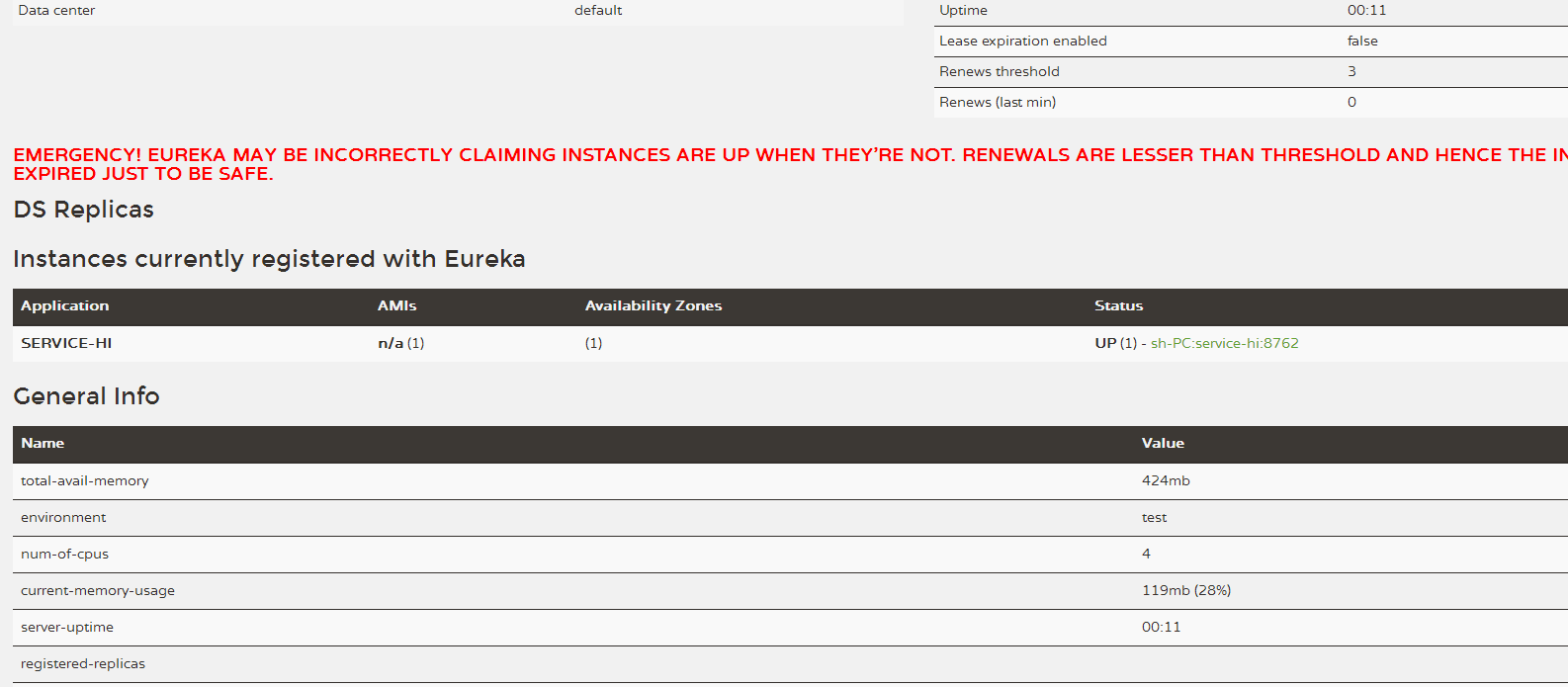Select the 'current-memory-usage' row name
The height and width of the screenshot is (687, 1568).
tap(98, 590)
